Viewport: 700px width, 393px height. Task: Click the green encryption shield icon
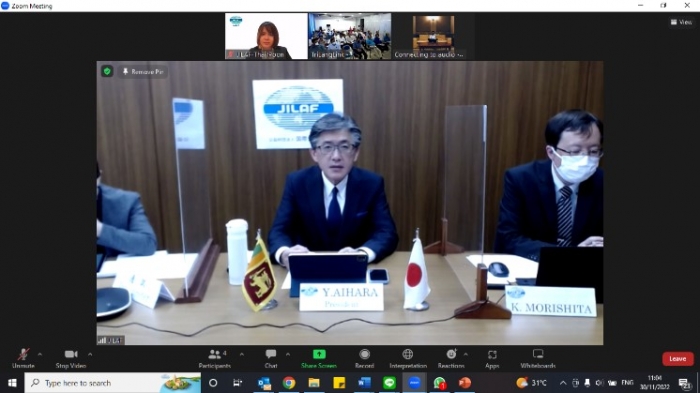107,71
